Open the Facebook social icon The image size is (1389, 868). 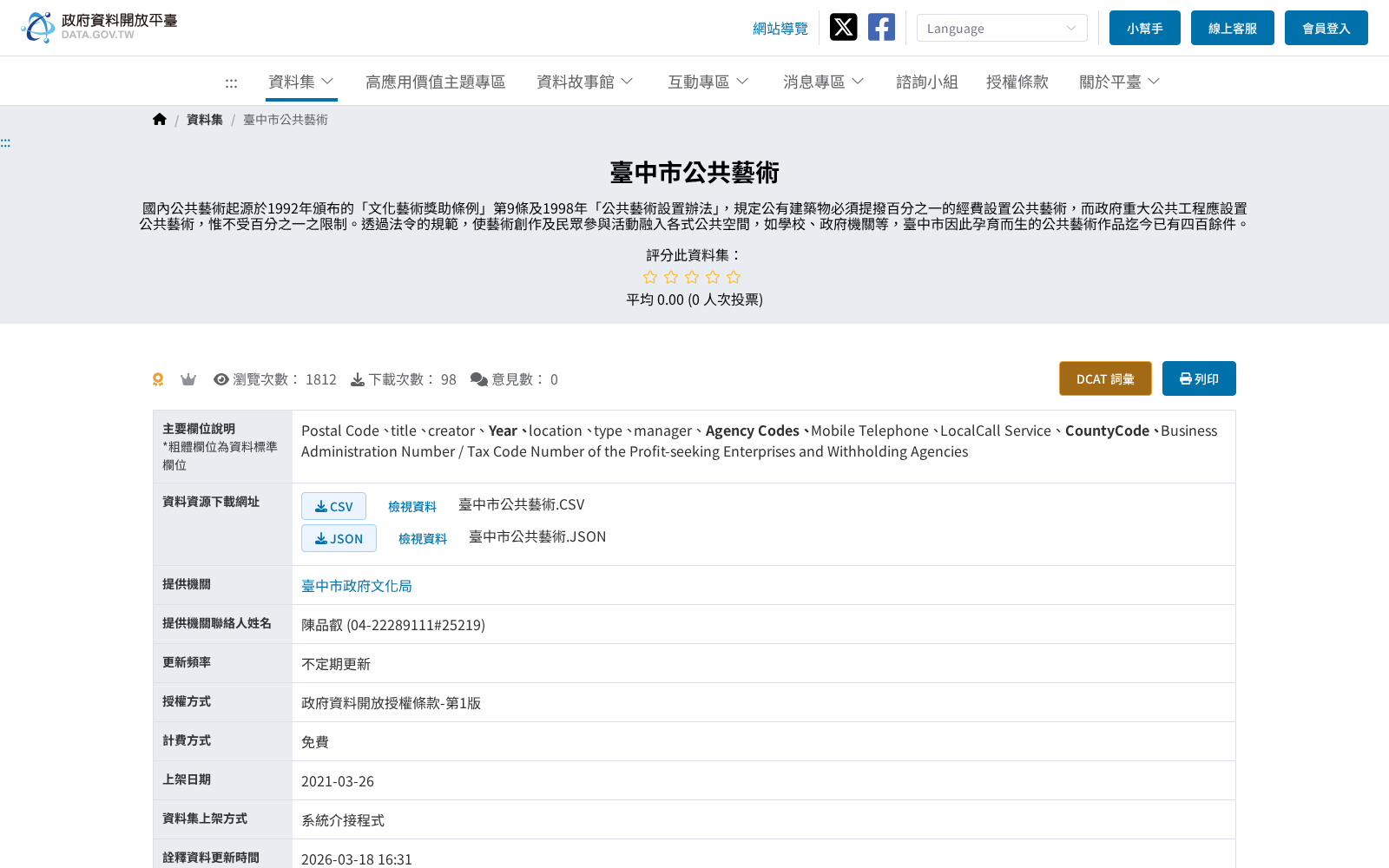[881, 27]
